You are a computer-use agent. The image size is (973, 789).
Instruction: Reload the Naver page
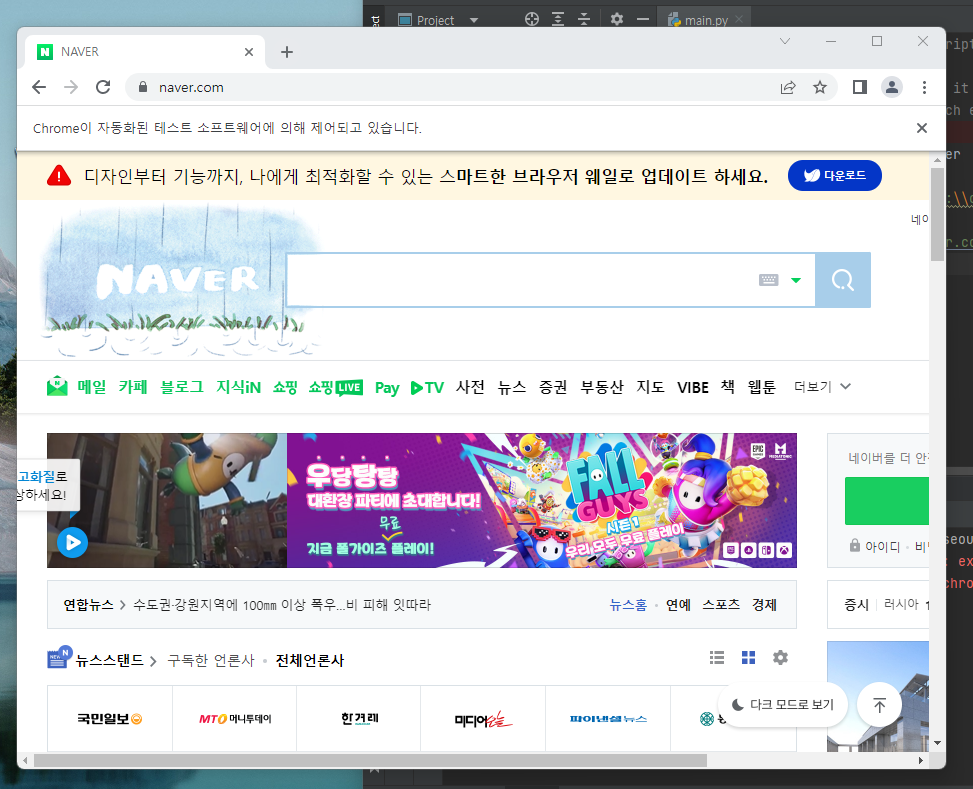coord(103,88)
